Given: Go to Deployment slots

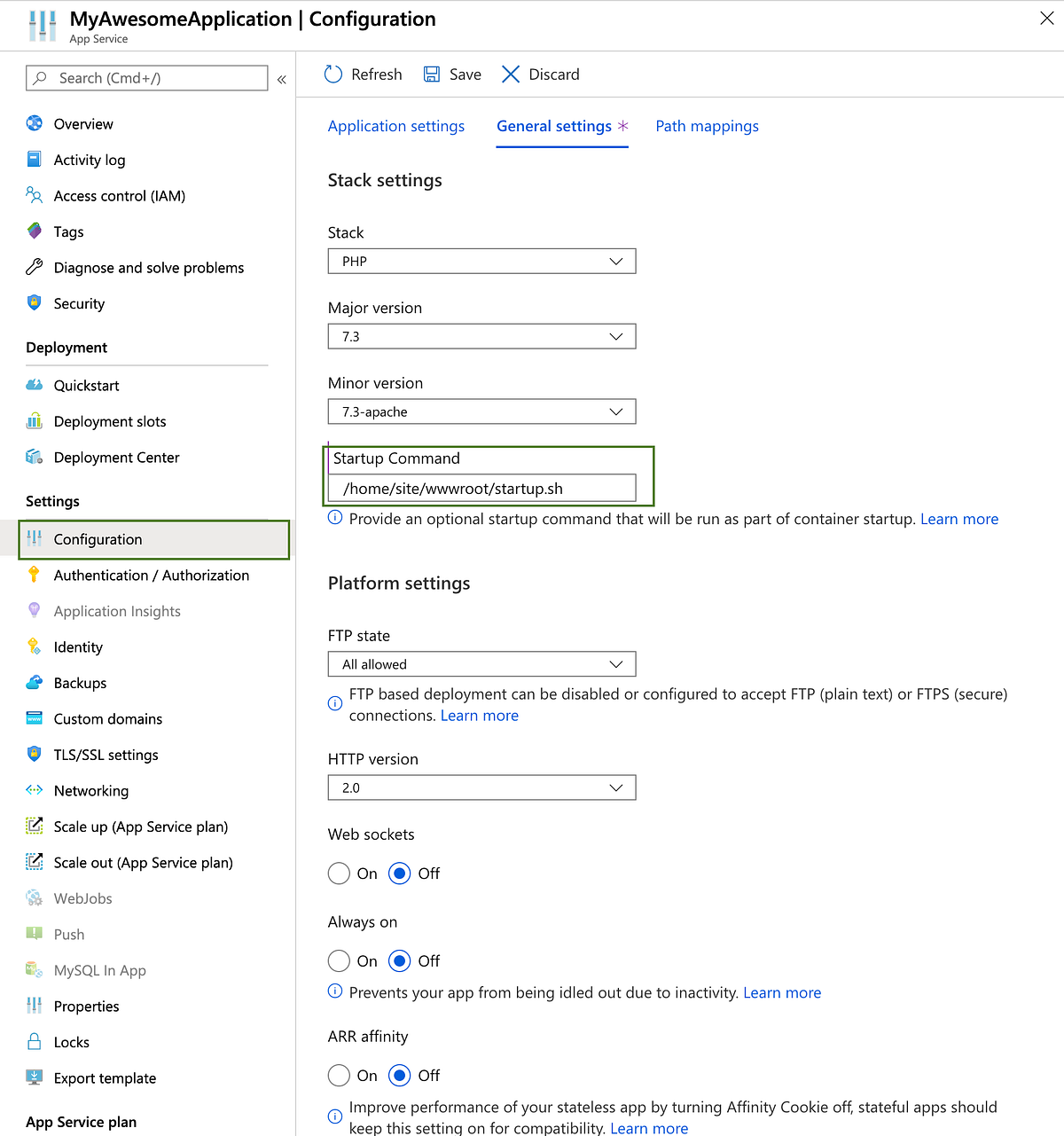Looking at the screenshot, I should click(x=109, y=421).
